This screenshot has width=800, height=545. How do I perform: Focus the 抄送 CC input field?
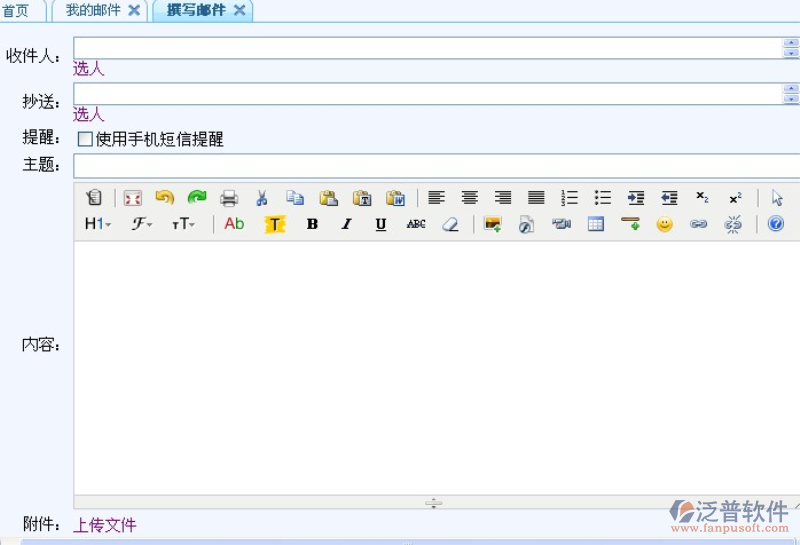pos(428,94)
